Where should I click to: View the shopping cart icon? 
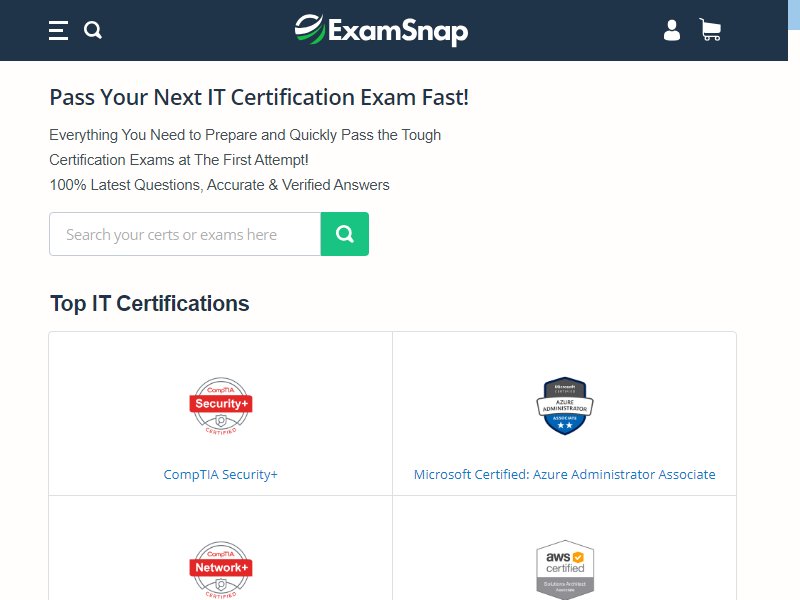click(710, 30)
